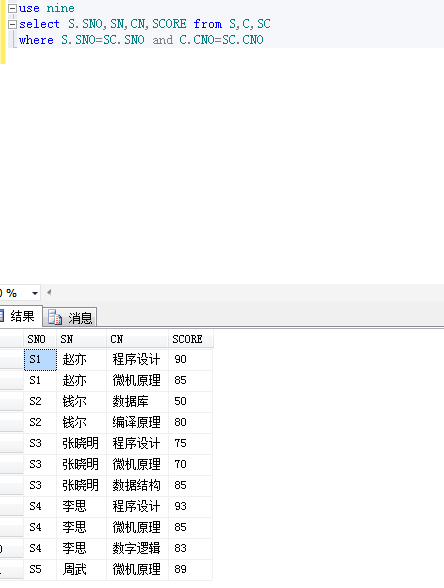This screenshot has width=444, height=588.
Task: Select the S5 student number cell
Action: pos(40,570)
